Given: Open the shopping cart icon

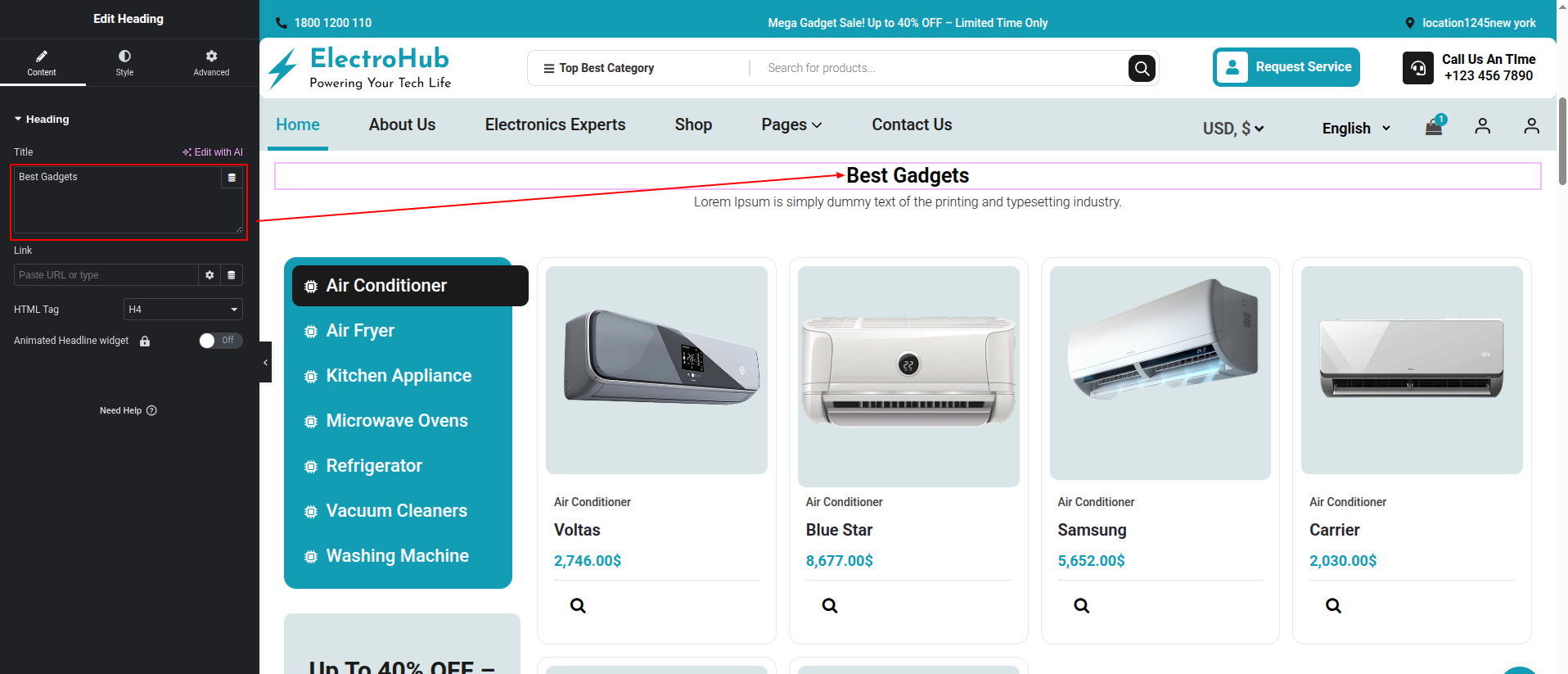Looking at the screenshot, I should tap(1434, 126).
